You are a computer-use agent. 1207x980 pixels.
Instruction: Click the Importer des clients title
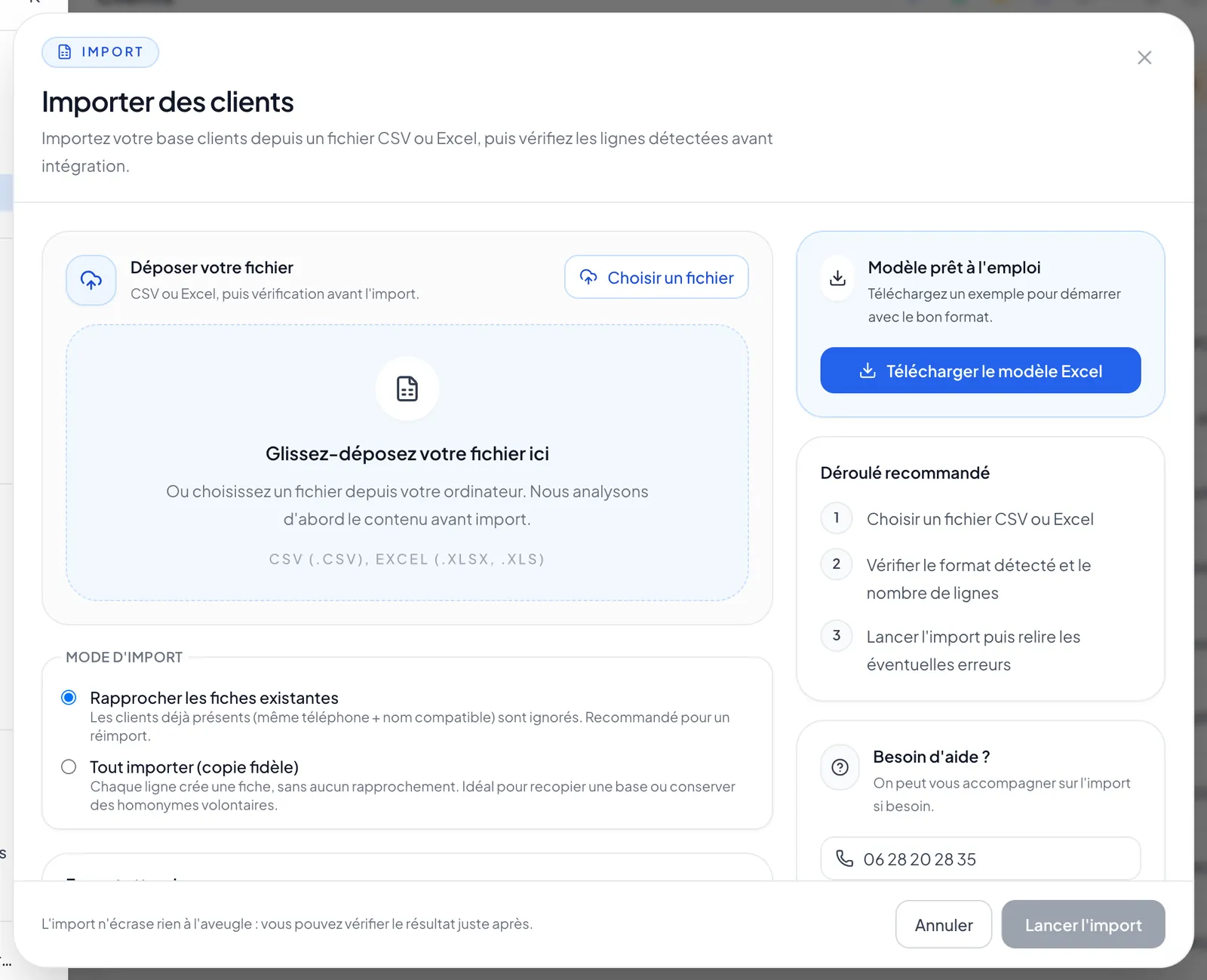167,103
